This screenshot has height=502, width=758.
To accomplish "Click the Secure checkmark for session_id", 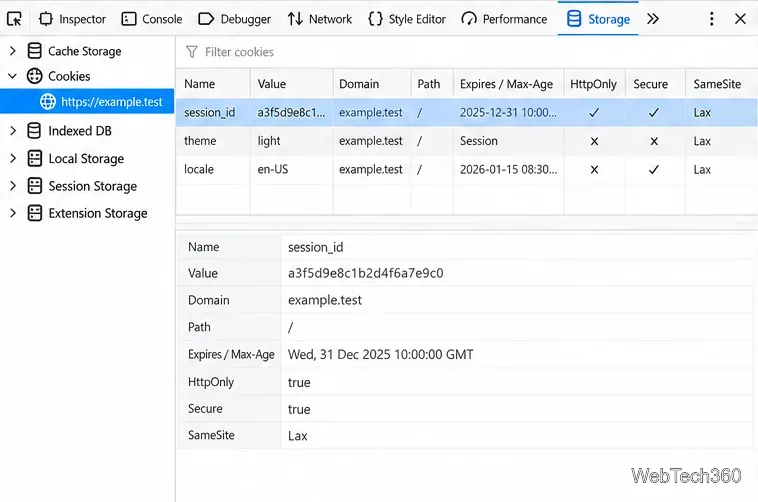I will click(654, 112).
